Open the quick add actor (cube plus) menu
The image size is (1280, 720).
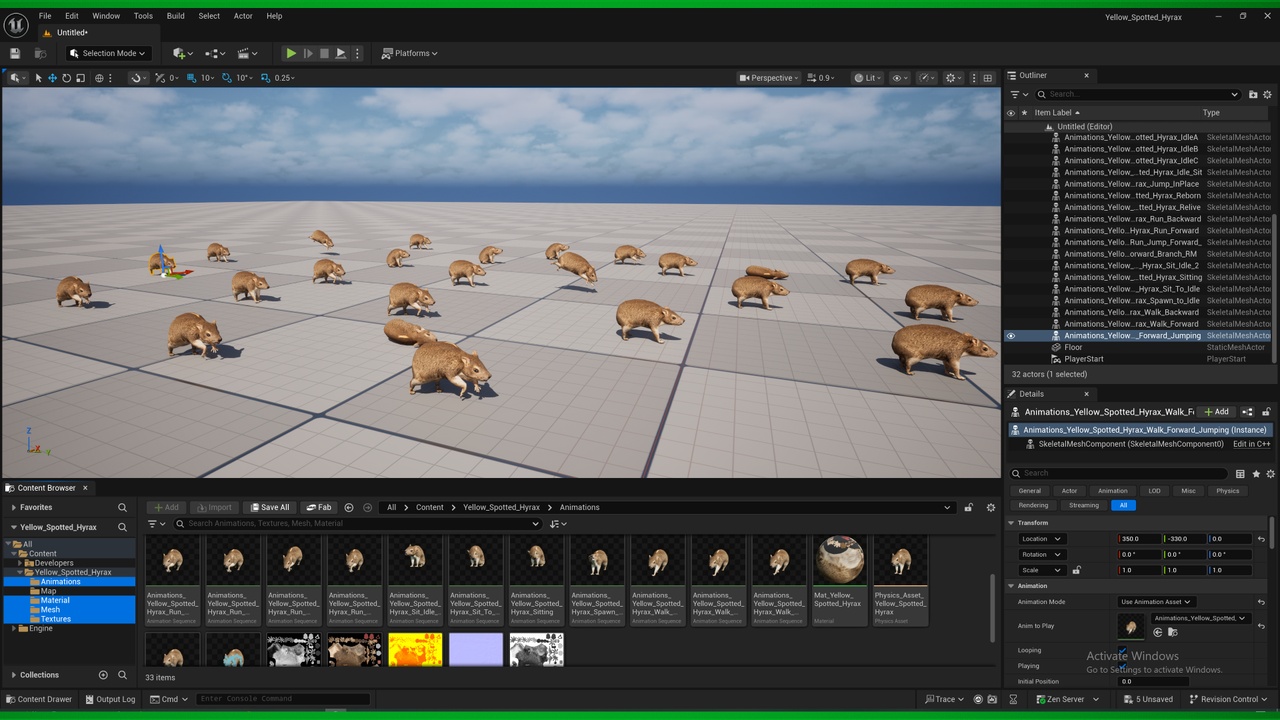[x=182, y=53]
